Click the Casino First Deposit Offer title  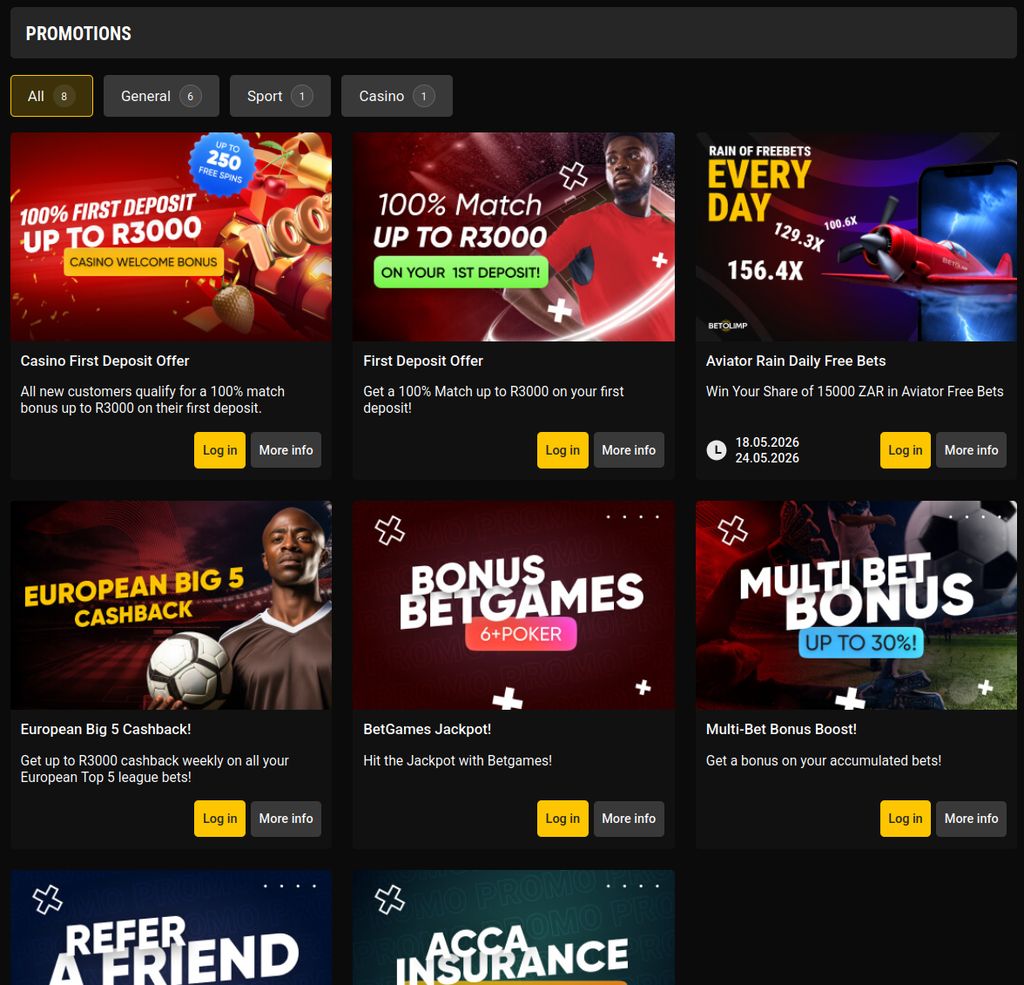point(104,361)
